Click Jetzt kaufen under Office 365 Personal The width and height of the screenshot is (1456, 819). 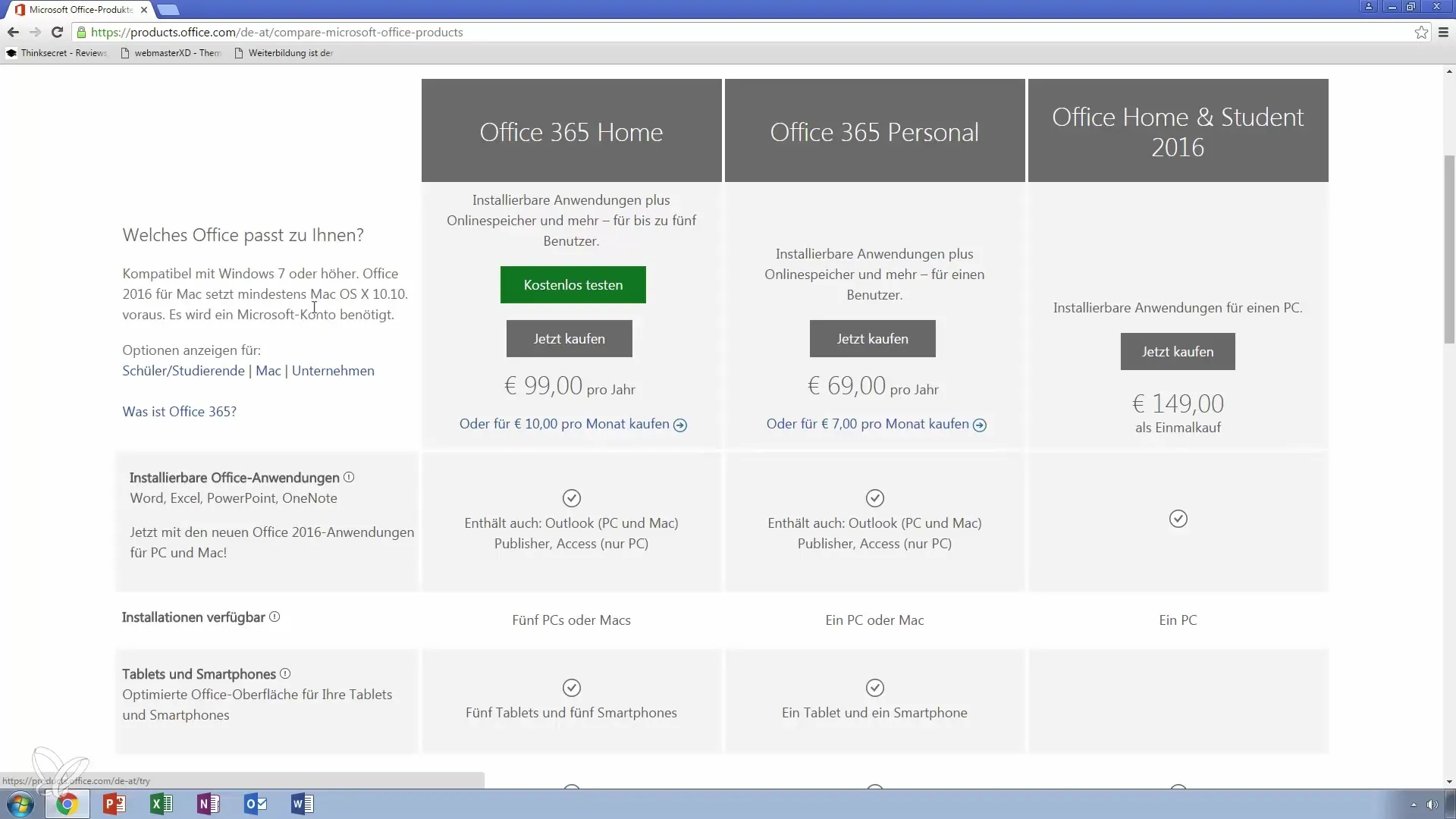(872, 338)
